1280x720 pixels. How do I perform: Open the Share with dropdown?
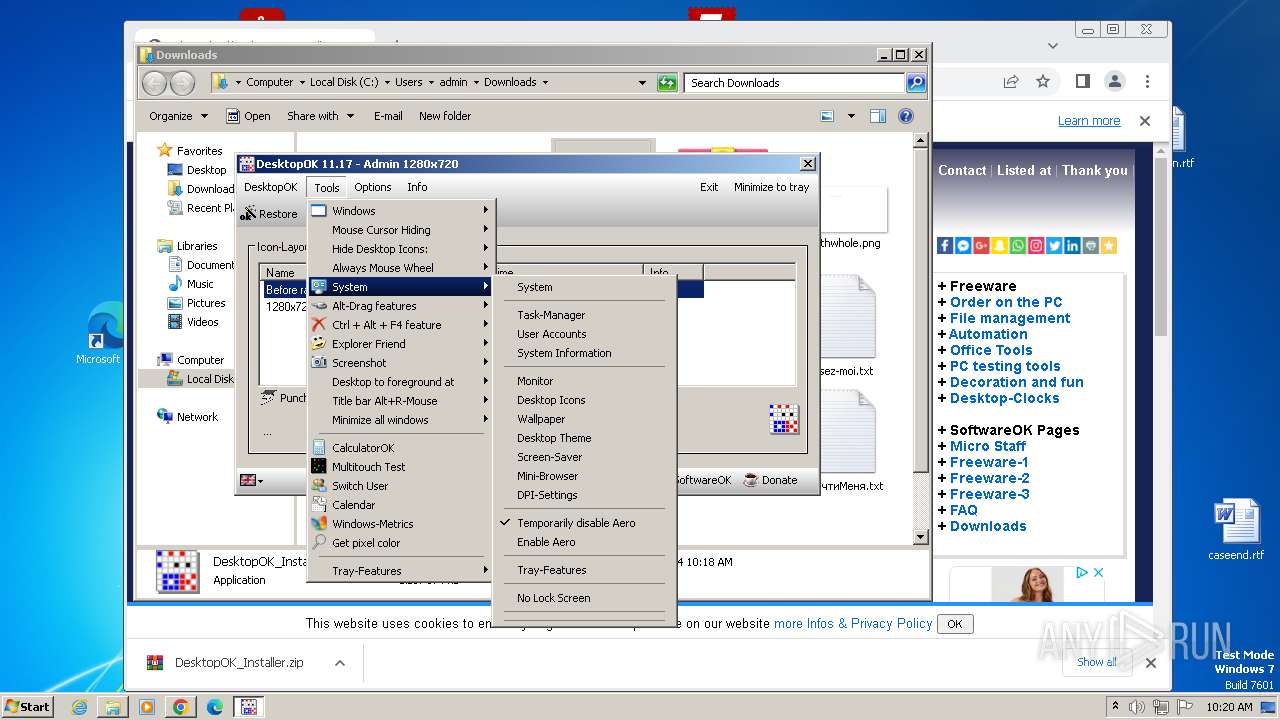(x=320, y=116)
